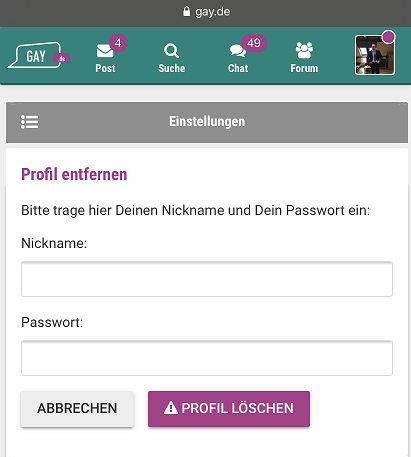Open the profile picture thumbnail
411x457 pixels.
(x=375, y=55)
